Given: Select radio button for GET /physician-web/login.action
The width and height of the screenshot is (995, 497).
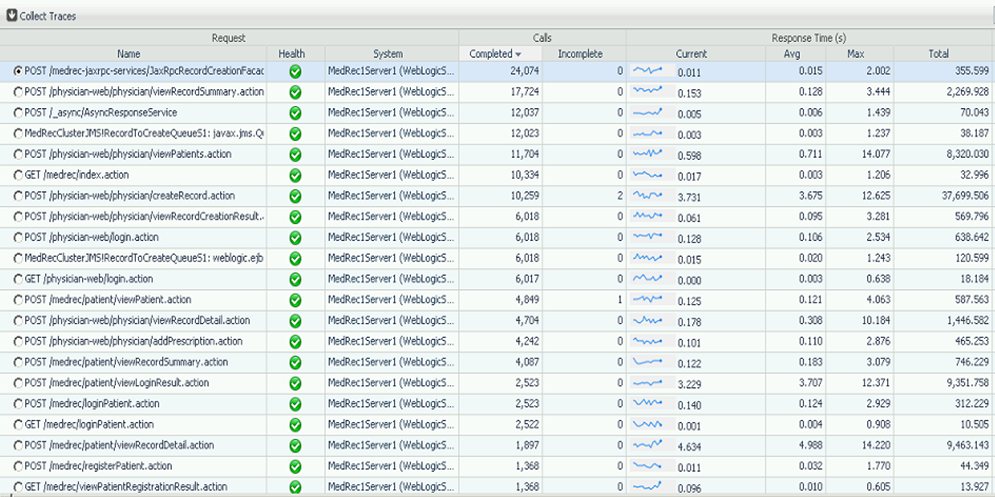Looking at the screenshot, I should coord(18,279).
